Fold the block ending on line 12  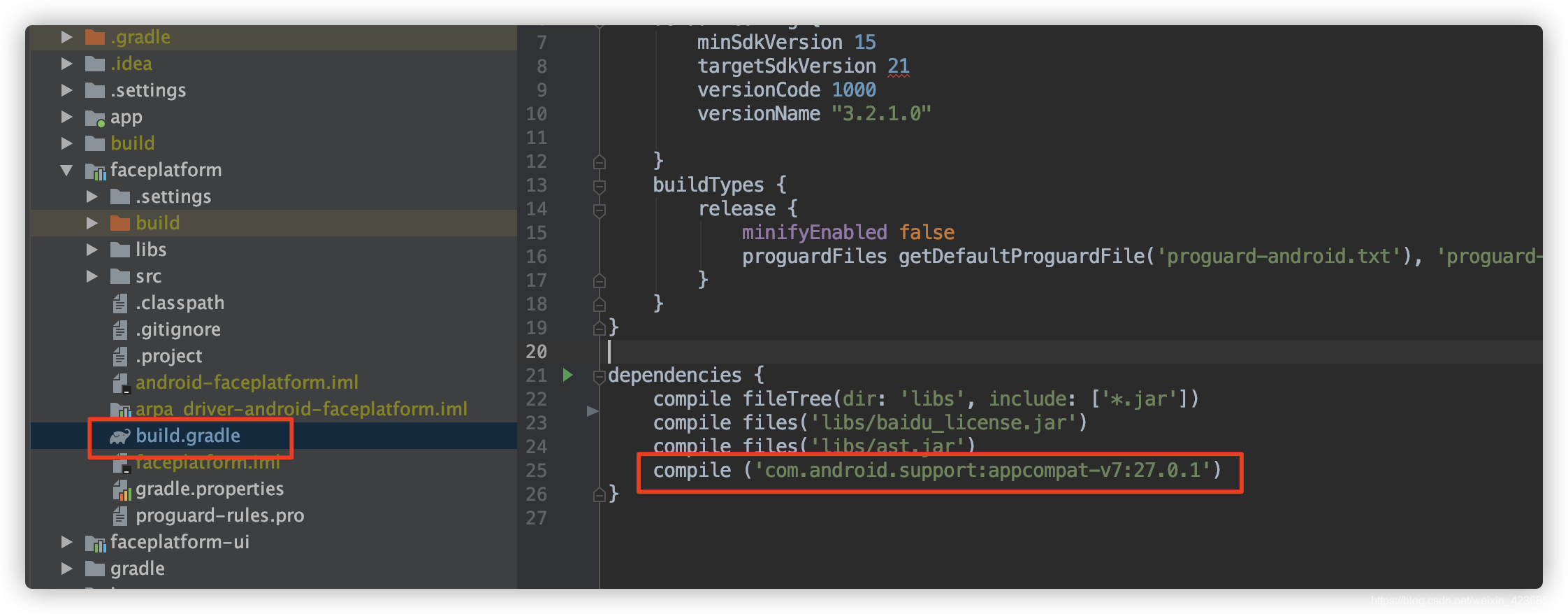pyautogui.click(x=599, y=162)
